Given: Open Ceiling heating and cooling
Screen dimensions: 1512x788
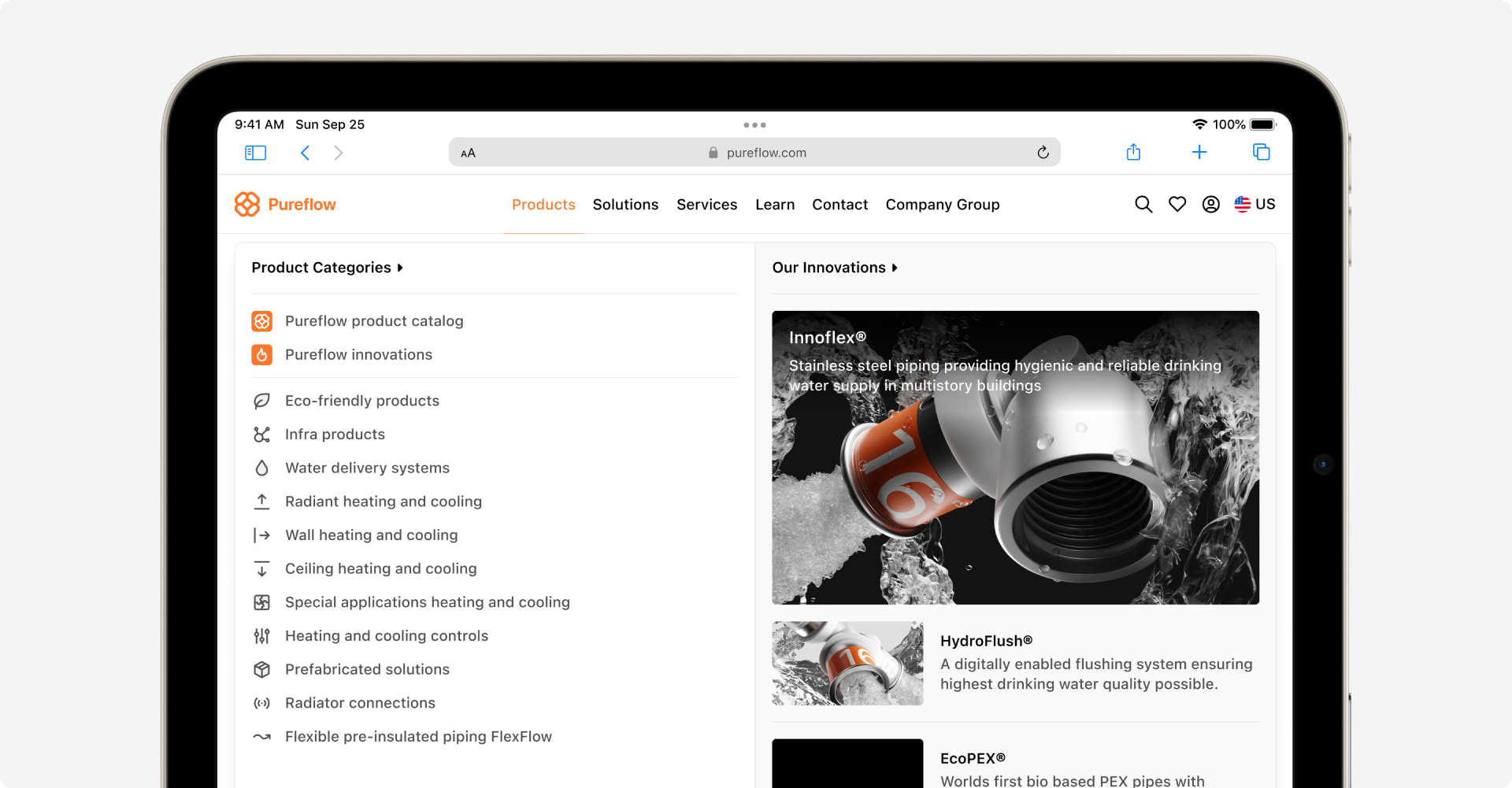Looking at the screenshot, I should (x=380, y=568).
